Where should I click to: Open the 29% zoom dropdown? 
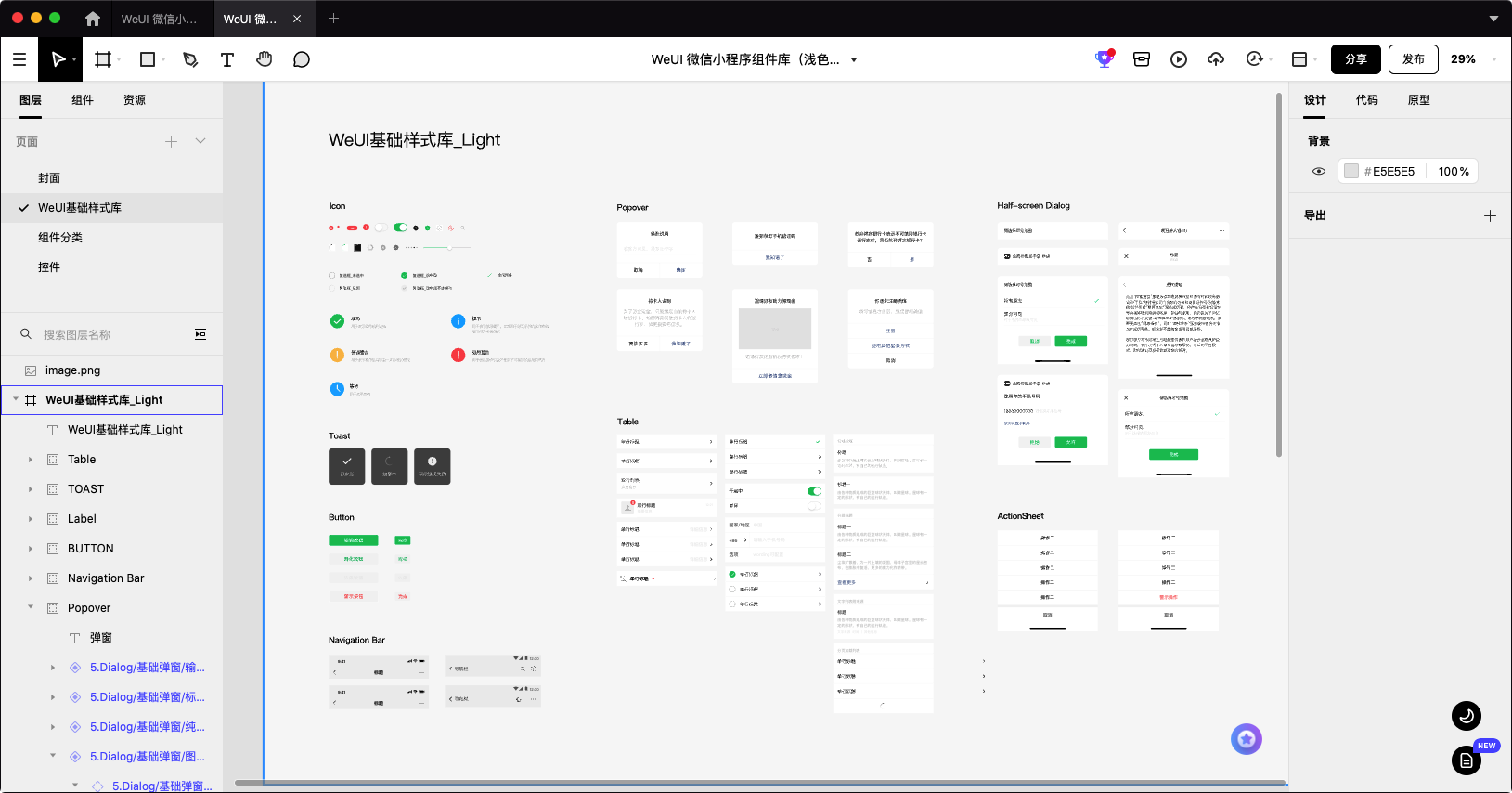coord(1473,59)
